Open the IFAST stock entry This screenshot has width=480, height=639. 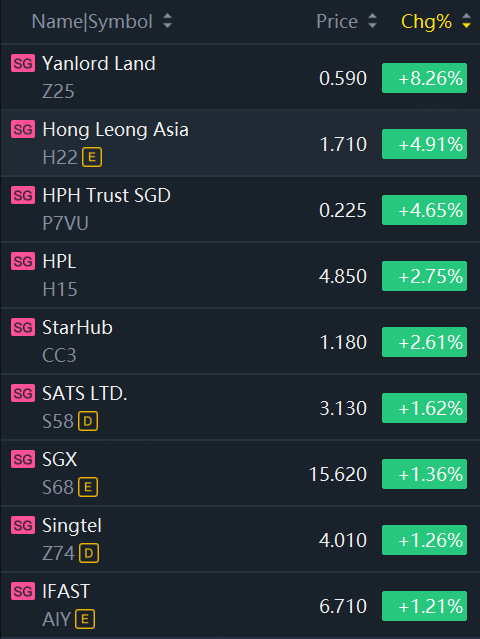point(240,606)
